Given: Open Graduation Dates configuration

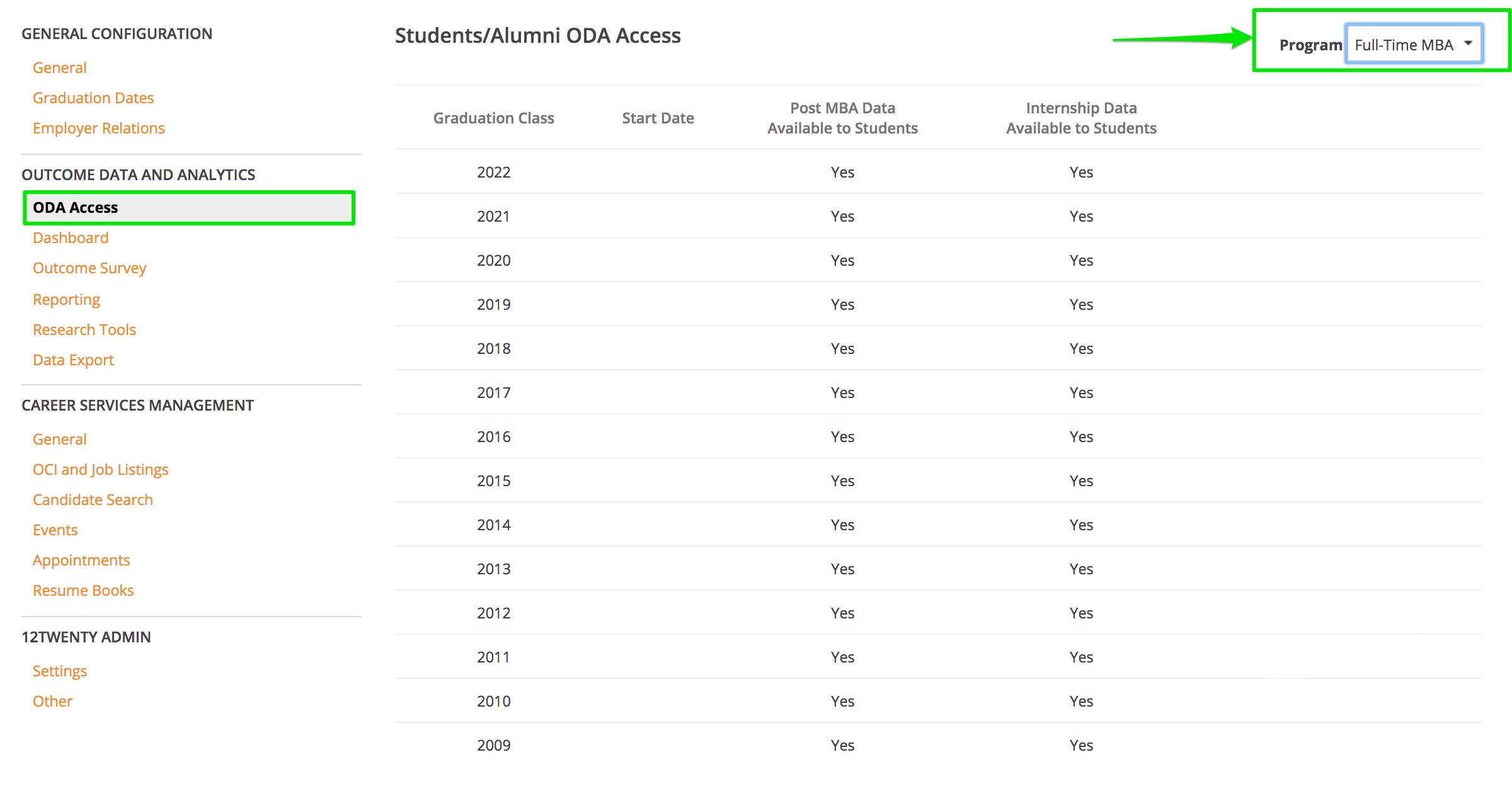Looking at the screenshot, I should 93,98.
